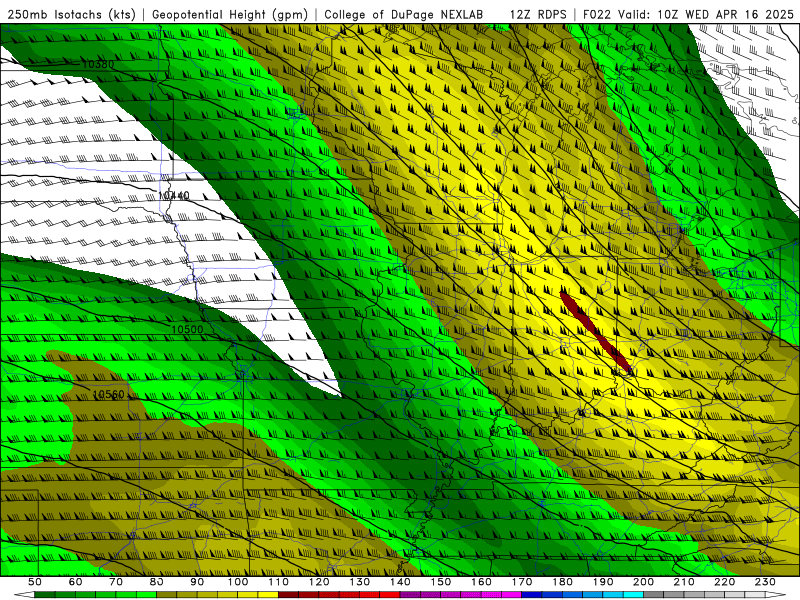The width and height of the screenshot is (800, 600).
Task: Click the dark red swatch right of the 110 tick
Action: 288,594
